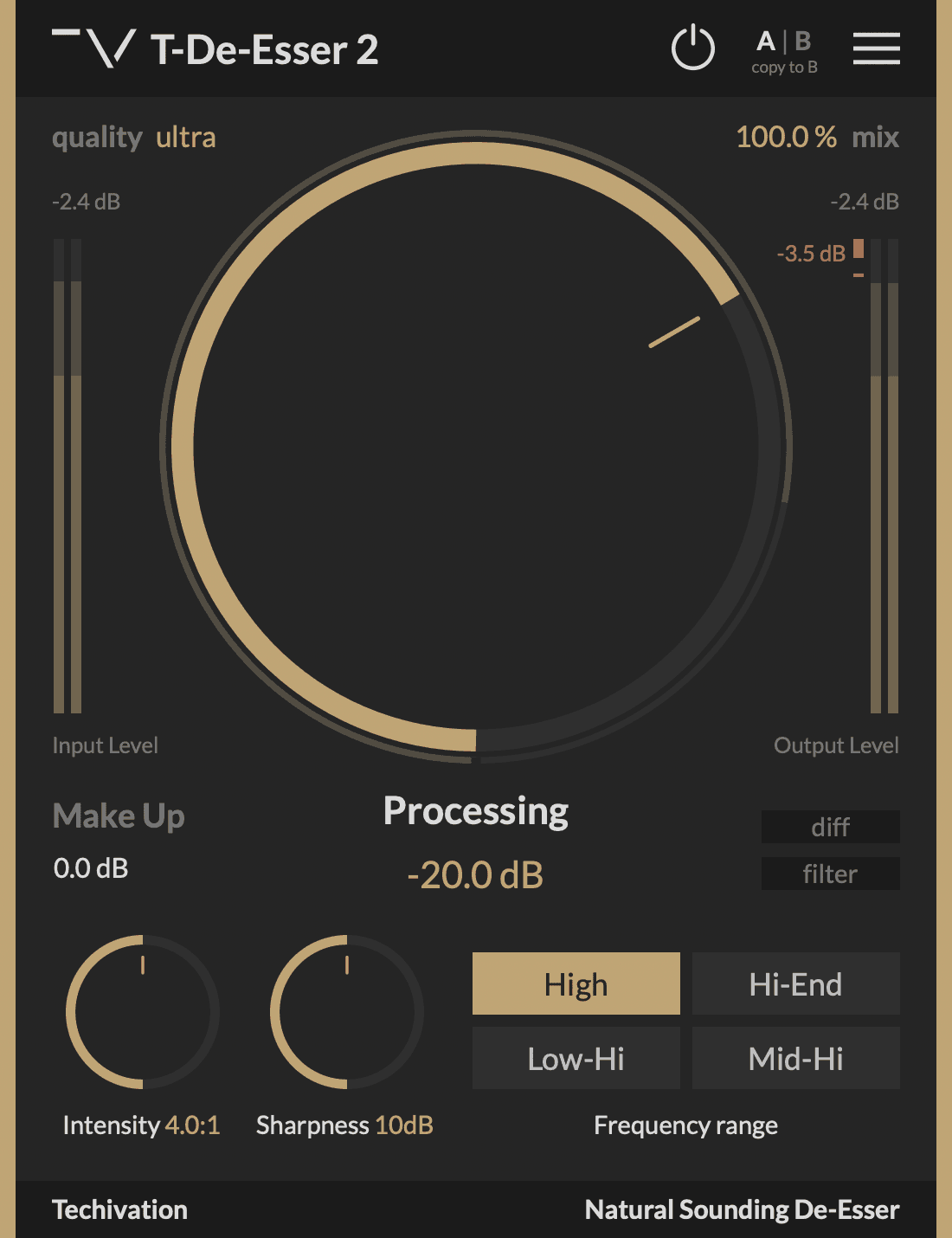Choose the Low-Hi frequency range
The height and width of the screenshot is (1238, 952).
click(x=576, y=1058)
